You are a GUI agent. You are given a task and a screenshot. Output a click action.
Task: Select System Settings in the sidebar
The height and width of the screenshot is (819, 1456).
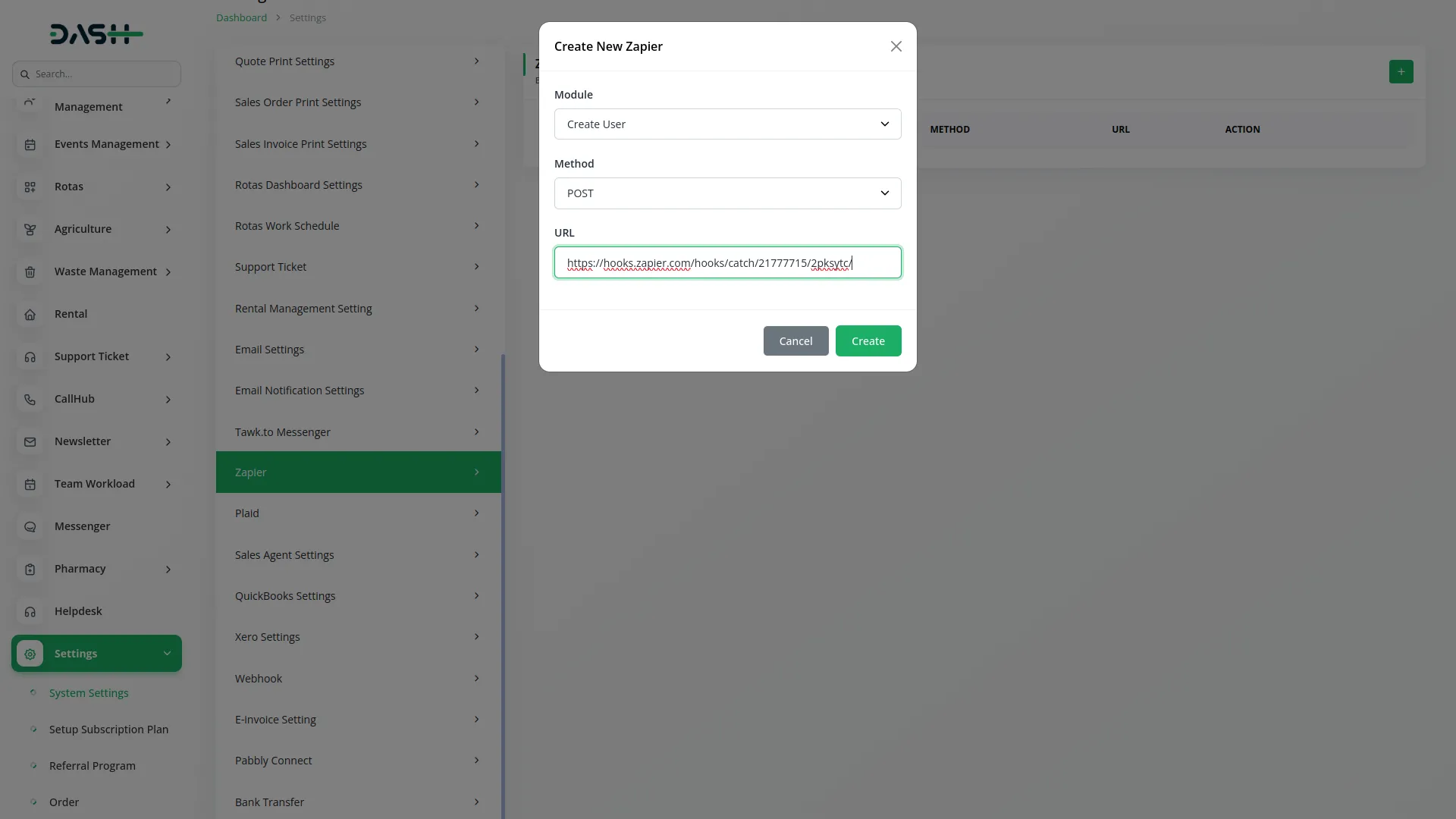click(x=88, y=692)
